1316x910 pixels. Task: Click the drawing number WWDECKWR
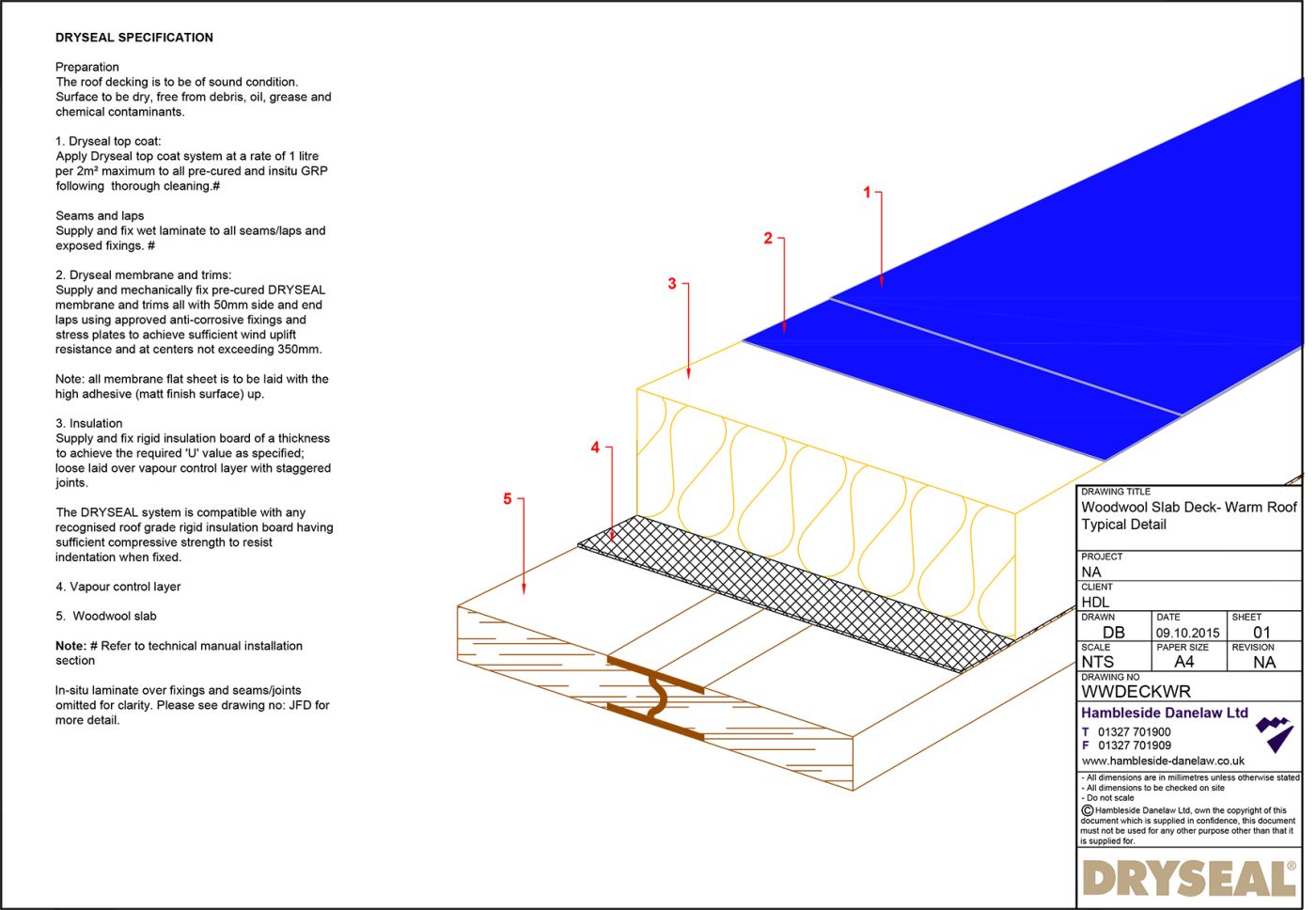pyautogui.click(x=1136, y=691)
